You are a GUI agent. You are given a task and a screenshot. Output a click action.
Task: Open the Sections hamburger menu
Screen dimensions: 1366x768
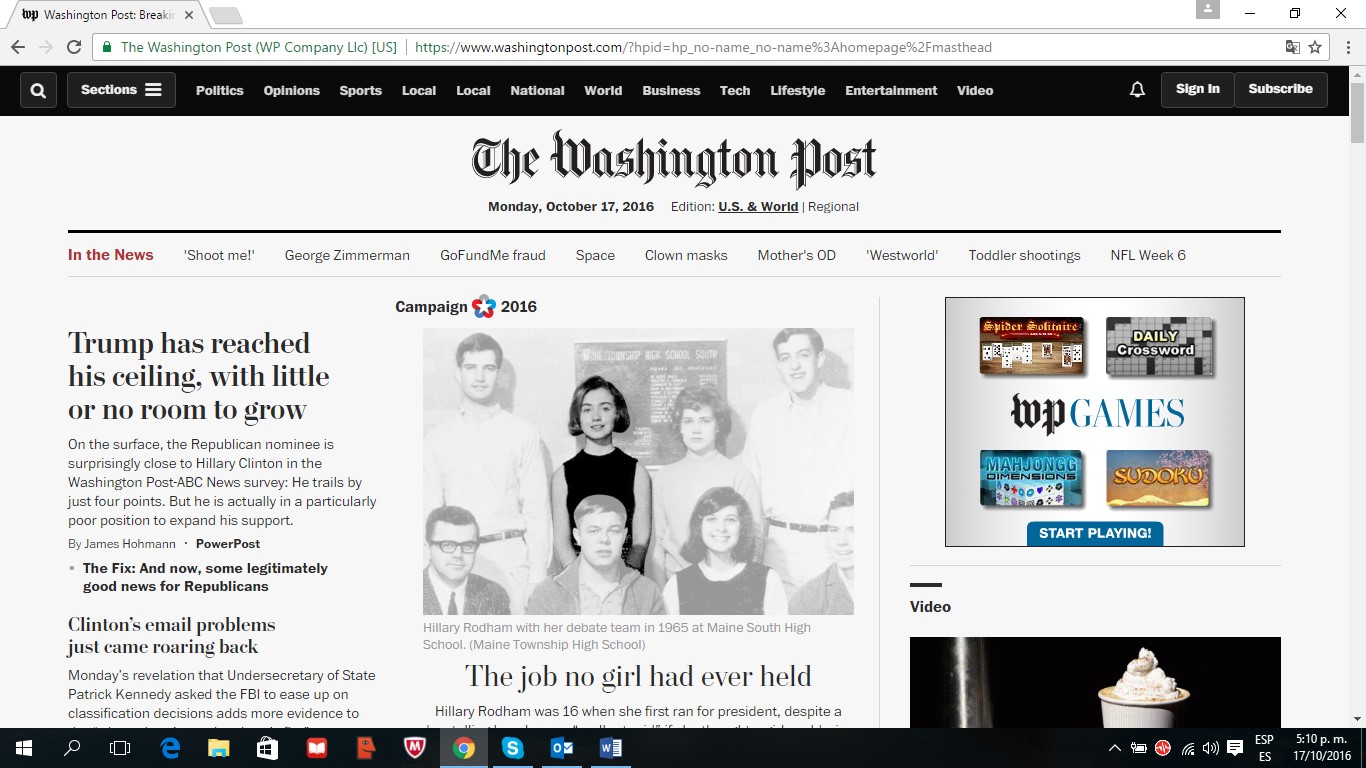tap(121, 90)
